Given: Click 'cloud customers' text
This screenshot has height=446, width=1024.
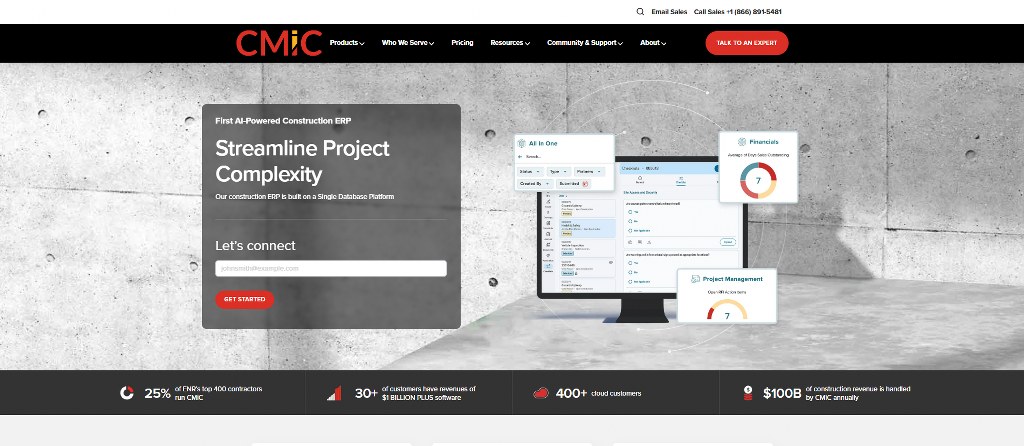Looking at the screenshot, I should click(x=616, y=394).
